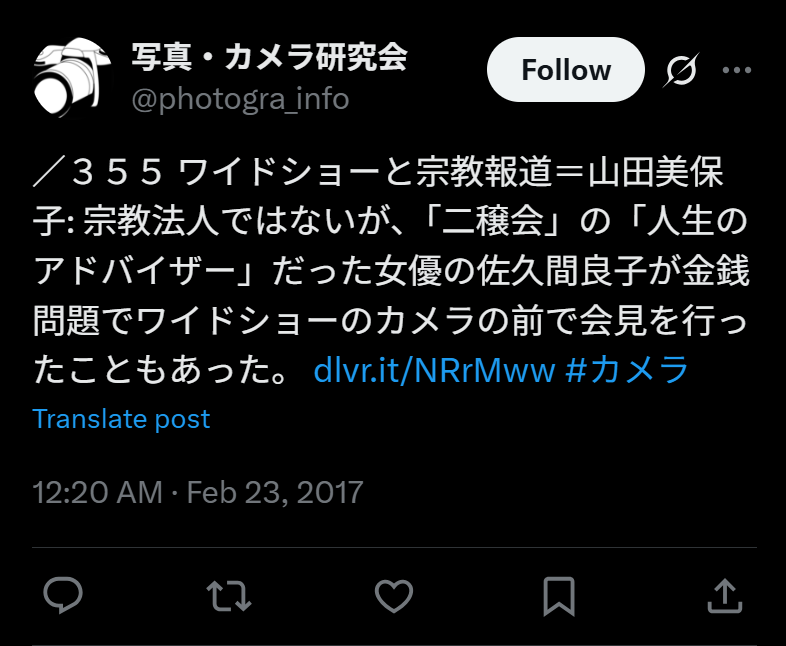Repost this tweet using the arrows icon

pos(229,596)
